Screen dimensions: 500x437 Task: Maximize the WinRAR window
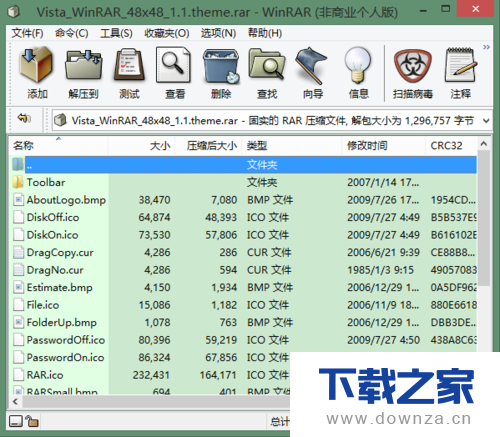coord(445,9)
